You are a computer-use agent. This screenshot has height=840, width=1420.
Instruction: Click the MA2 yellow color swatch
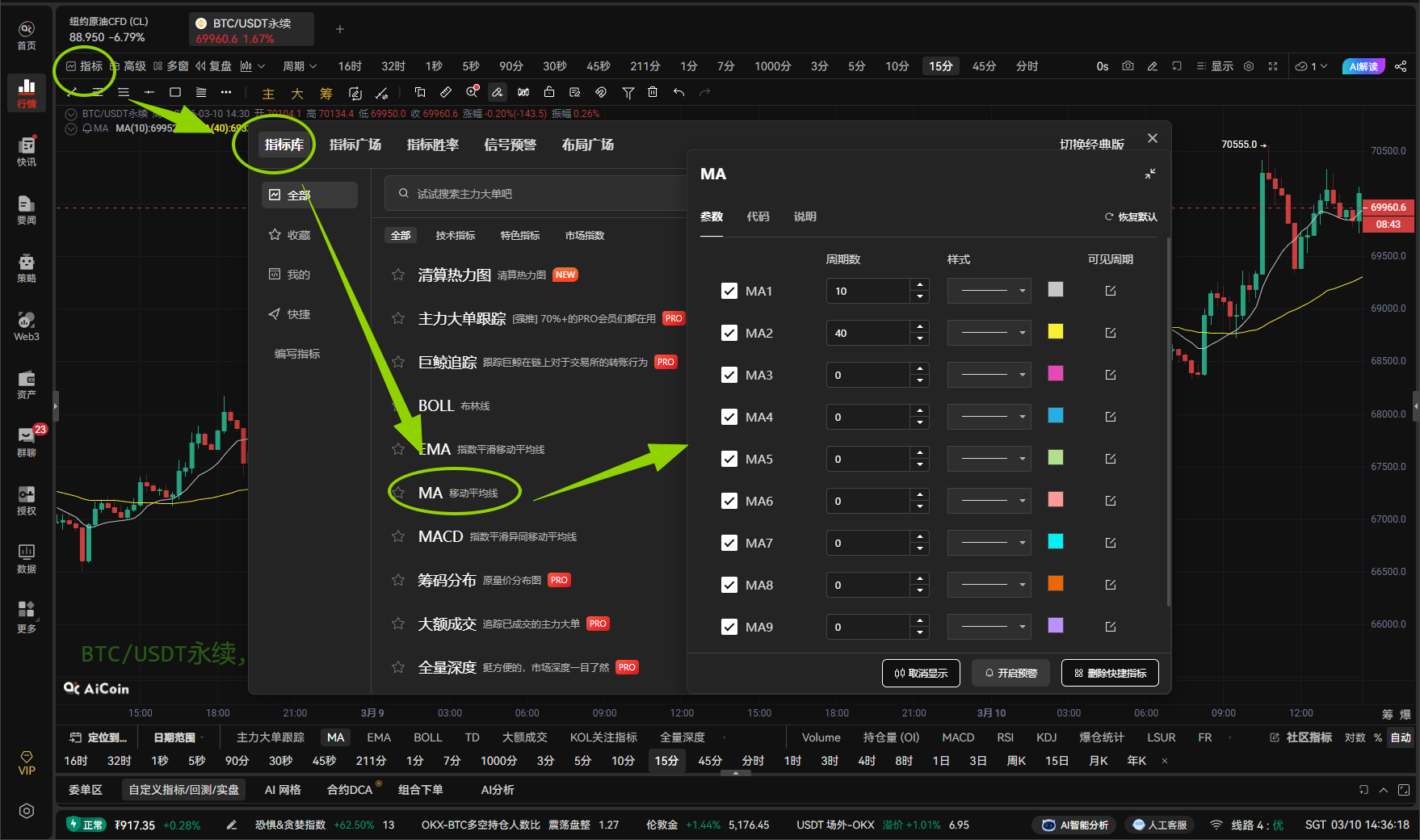coord(1056,332)
